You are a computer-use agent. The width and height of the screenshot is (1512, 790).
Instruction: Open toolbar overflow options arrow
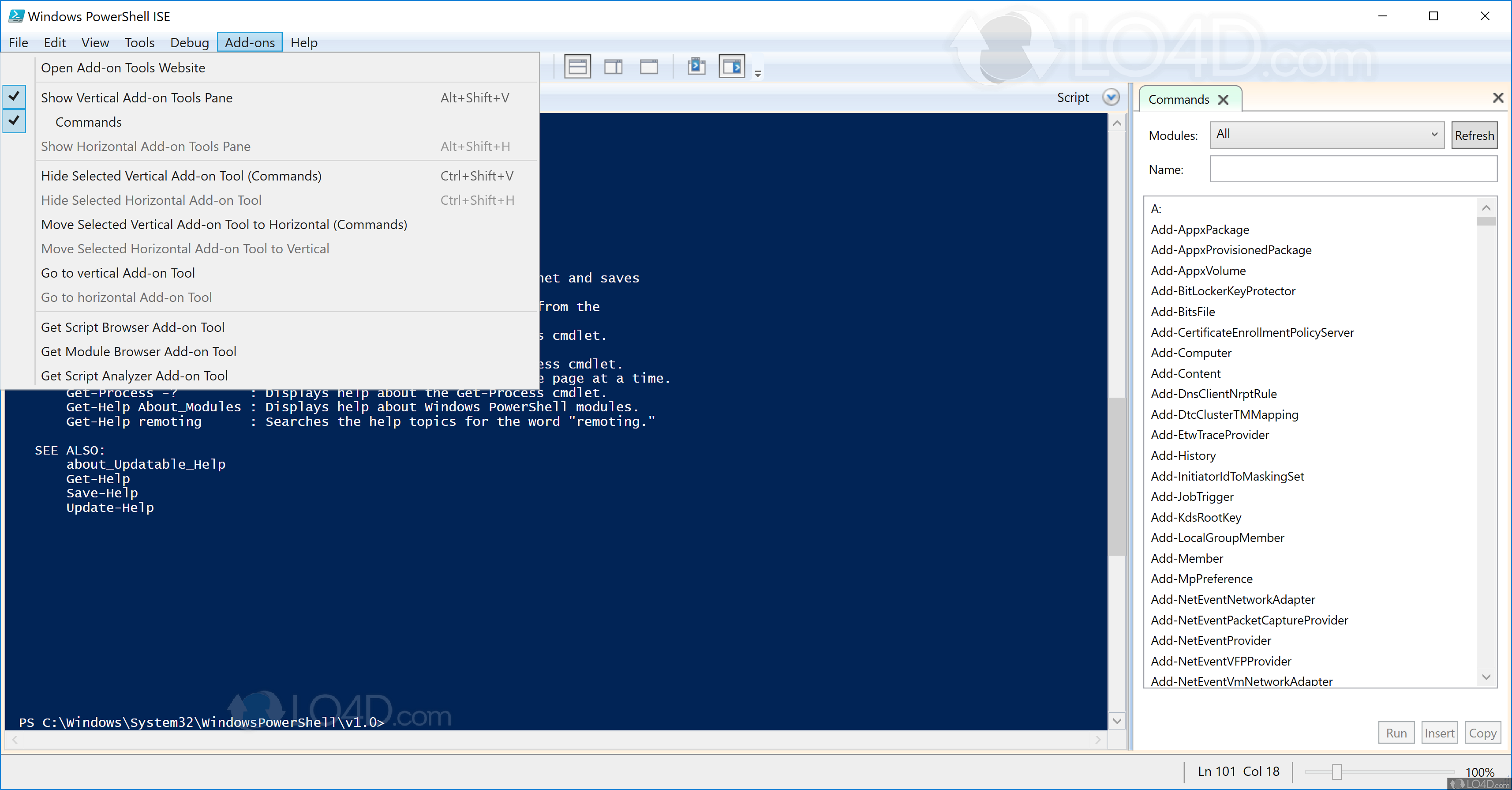pyautogui.click(x=758, y=73)
